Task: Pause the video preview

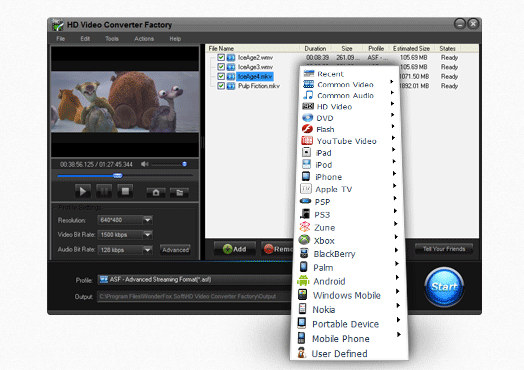Action: [104, 192]
